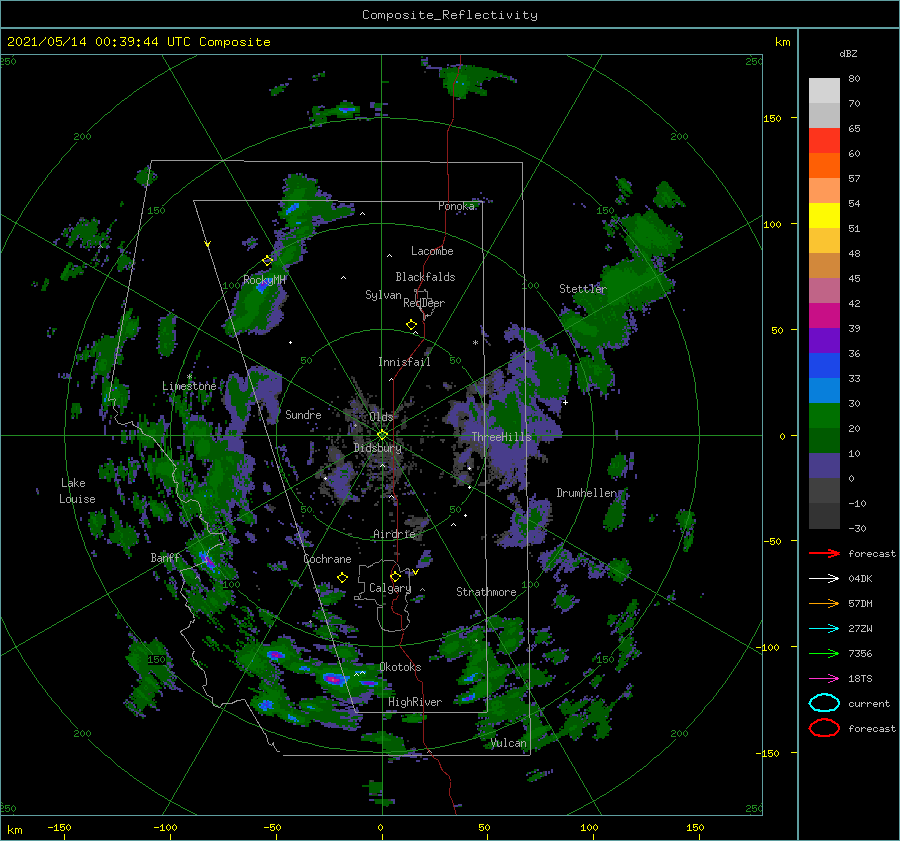Click the yellow diamond marker near Cochrane
The height and width of the screenshot is (841, 900).
[342, 578]
